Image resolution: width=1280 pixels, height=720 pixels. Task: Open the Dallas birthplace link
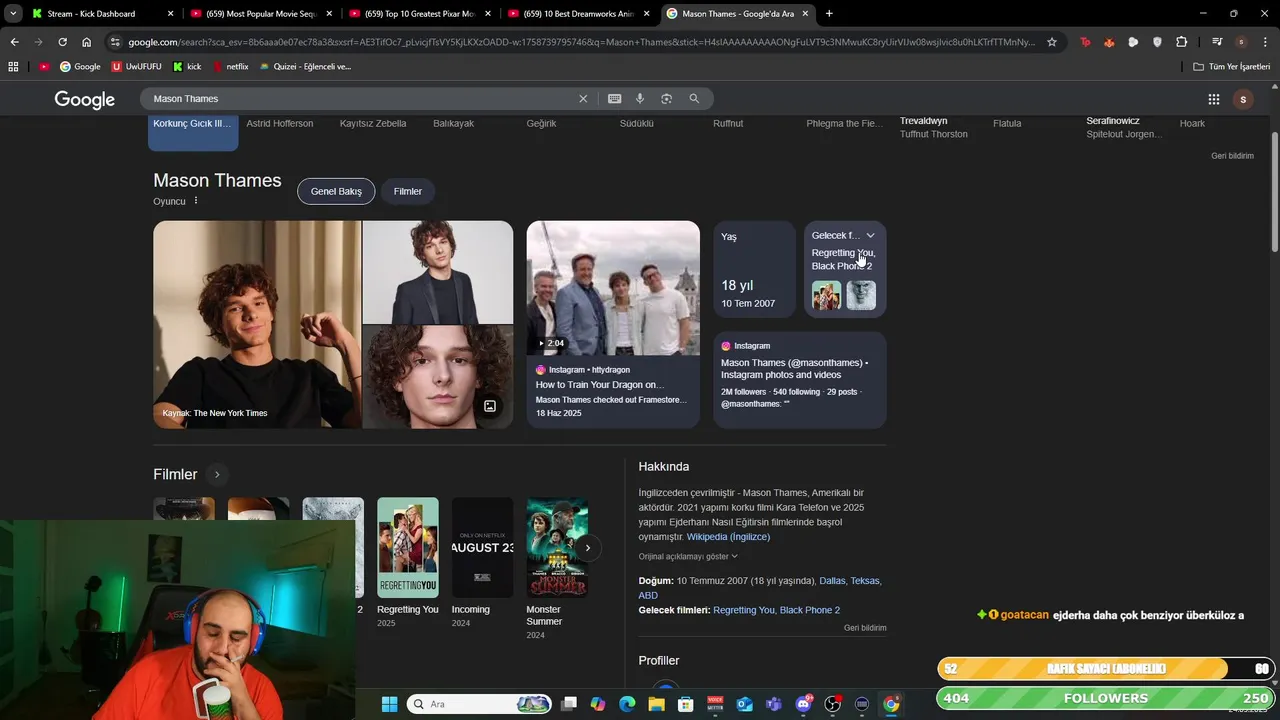832,581
